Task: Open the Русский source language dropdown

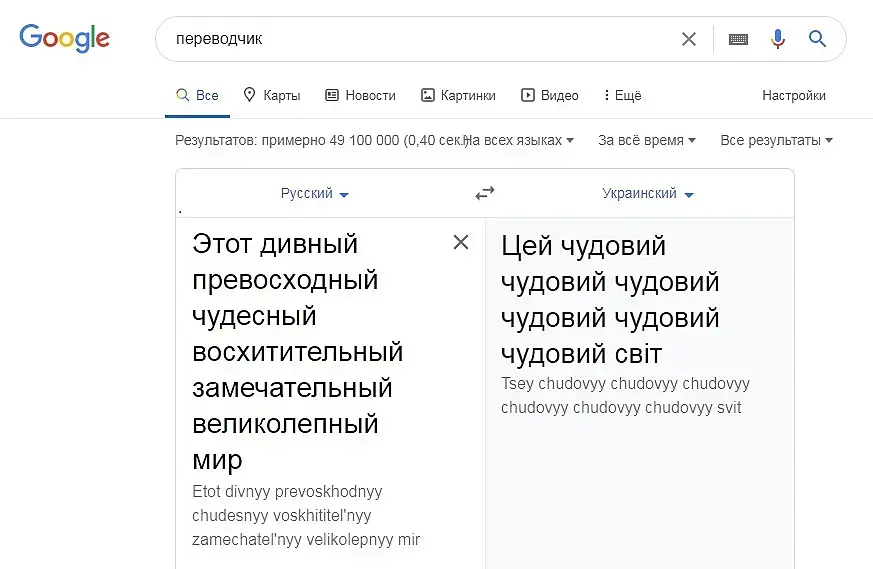Action: click(314, 194)
